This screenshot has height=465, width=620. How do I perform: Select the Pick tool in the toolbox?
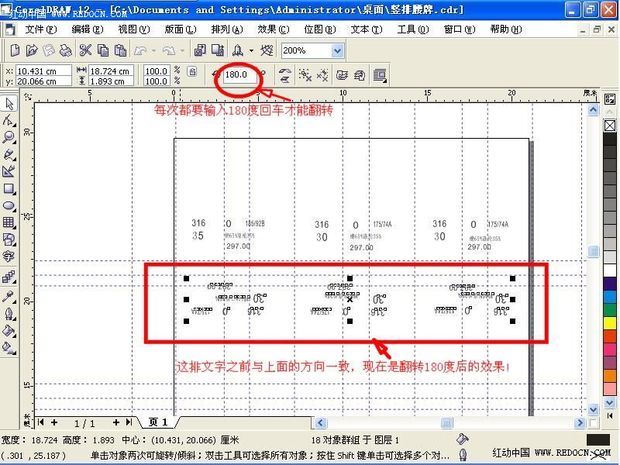click(x=8, y=103)
